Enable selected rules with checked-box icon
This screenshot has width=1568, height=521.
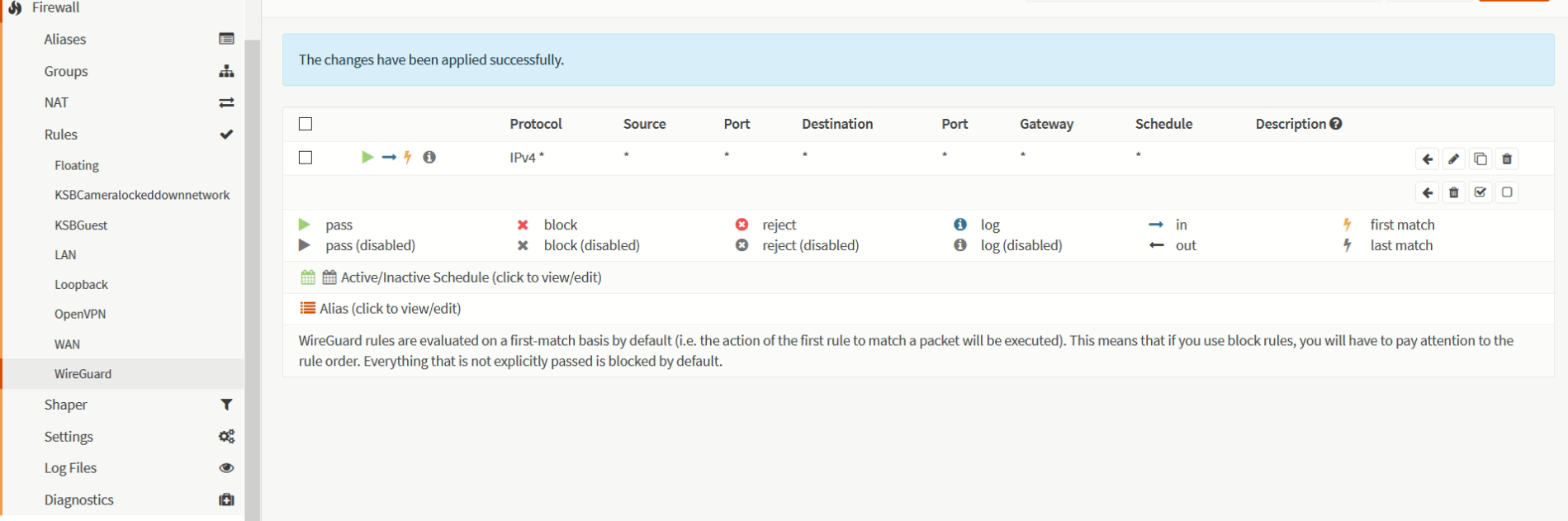coord(1480,192)
